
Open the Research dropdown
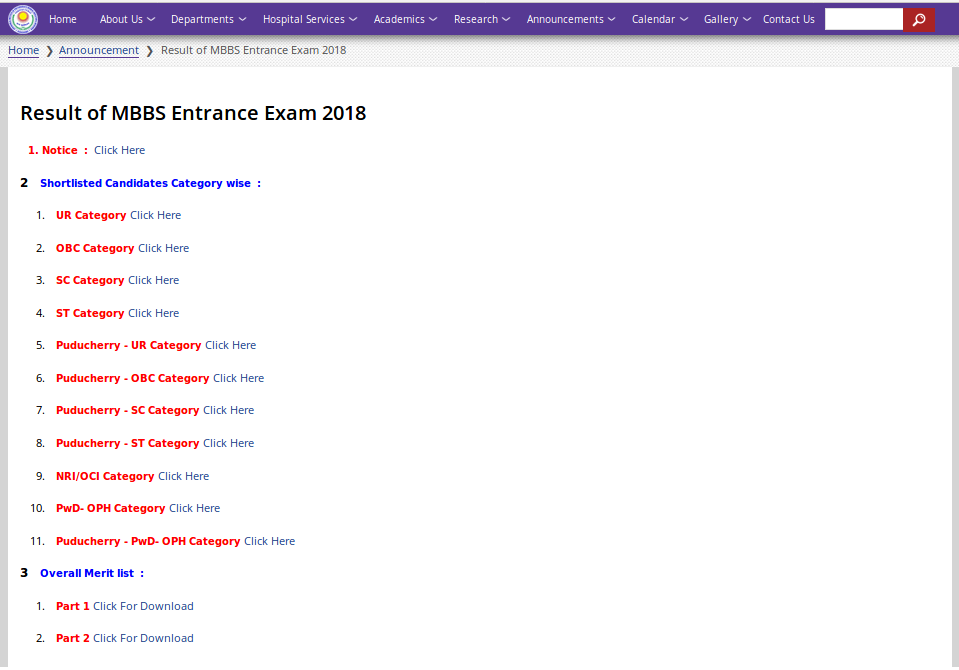point(482,20)
